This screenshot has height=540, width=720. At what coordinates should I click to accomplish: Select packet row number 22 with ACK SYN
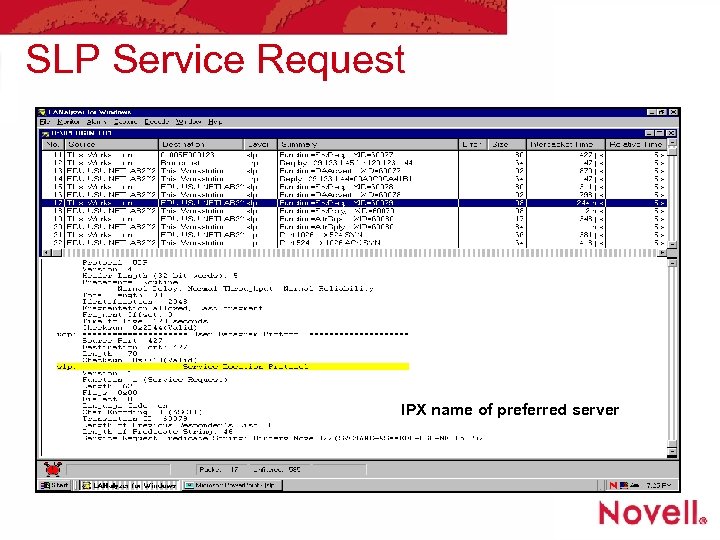click(x=354, y=242)
